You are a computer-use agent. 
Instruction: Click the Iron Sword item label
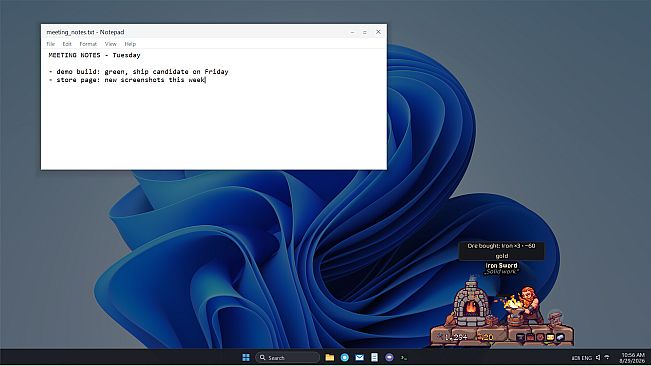pyautogui.click(x=502, y=265)
